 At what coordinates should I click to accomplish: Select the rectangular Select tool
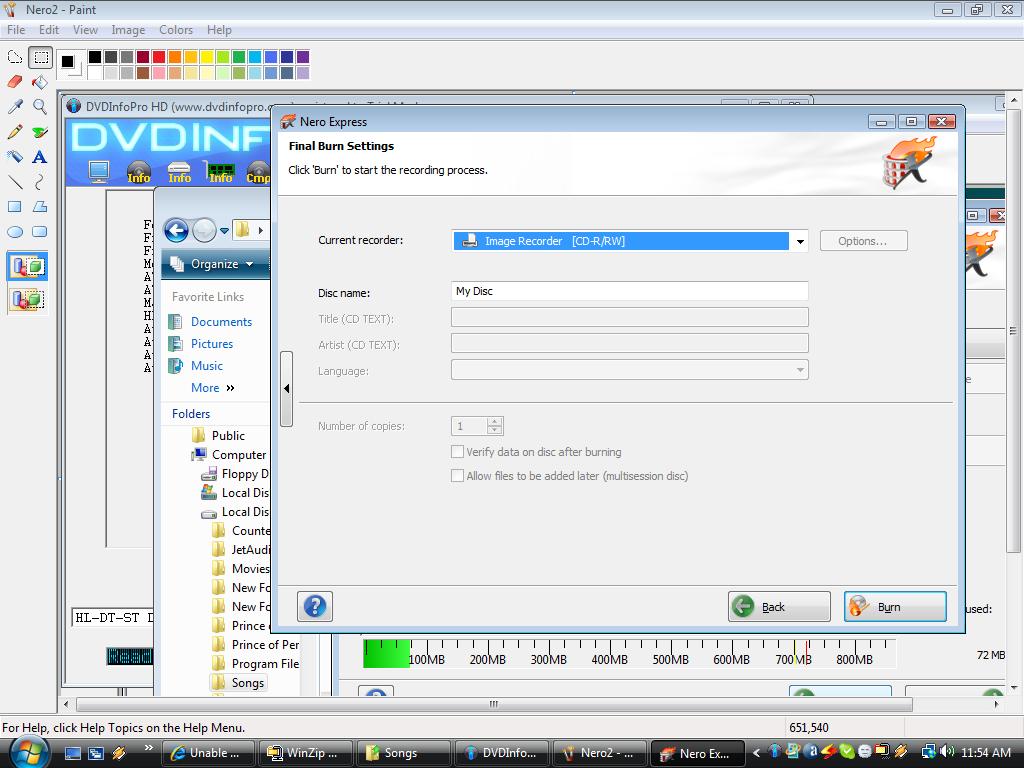pyautogui.click(x=40, y=57)
